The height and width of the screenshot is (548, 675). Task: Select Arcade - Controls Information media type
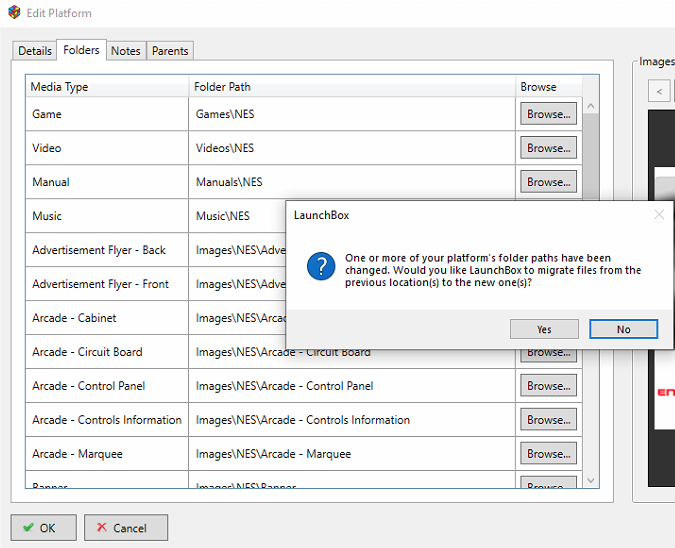(107, 420)
